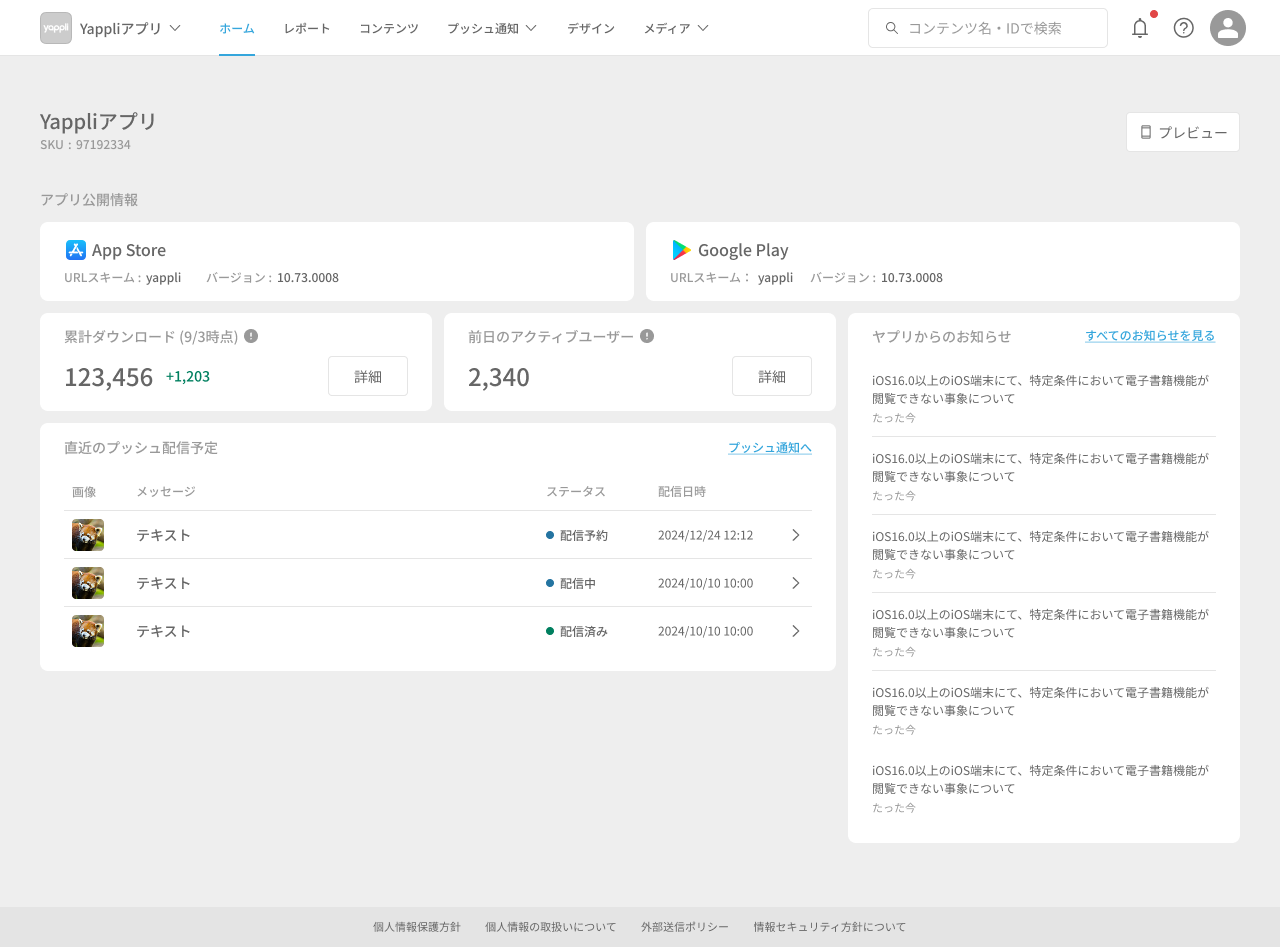Click info icon beside 累計ダウンロード
Screen dimensions: 1280x947
[251, 336]
